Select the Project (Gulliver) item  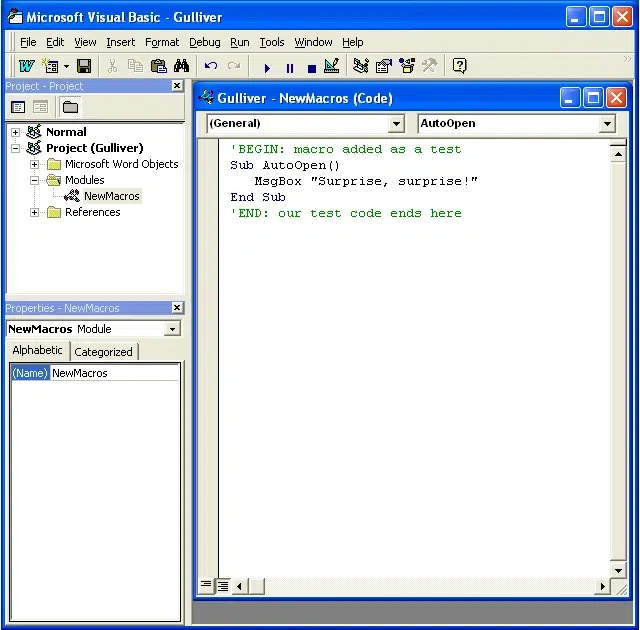coord(95,148)
